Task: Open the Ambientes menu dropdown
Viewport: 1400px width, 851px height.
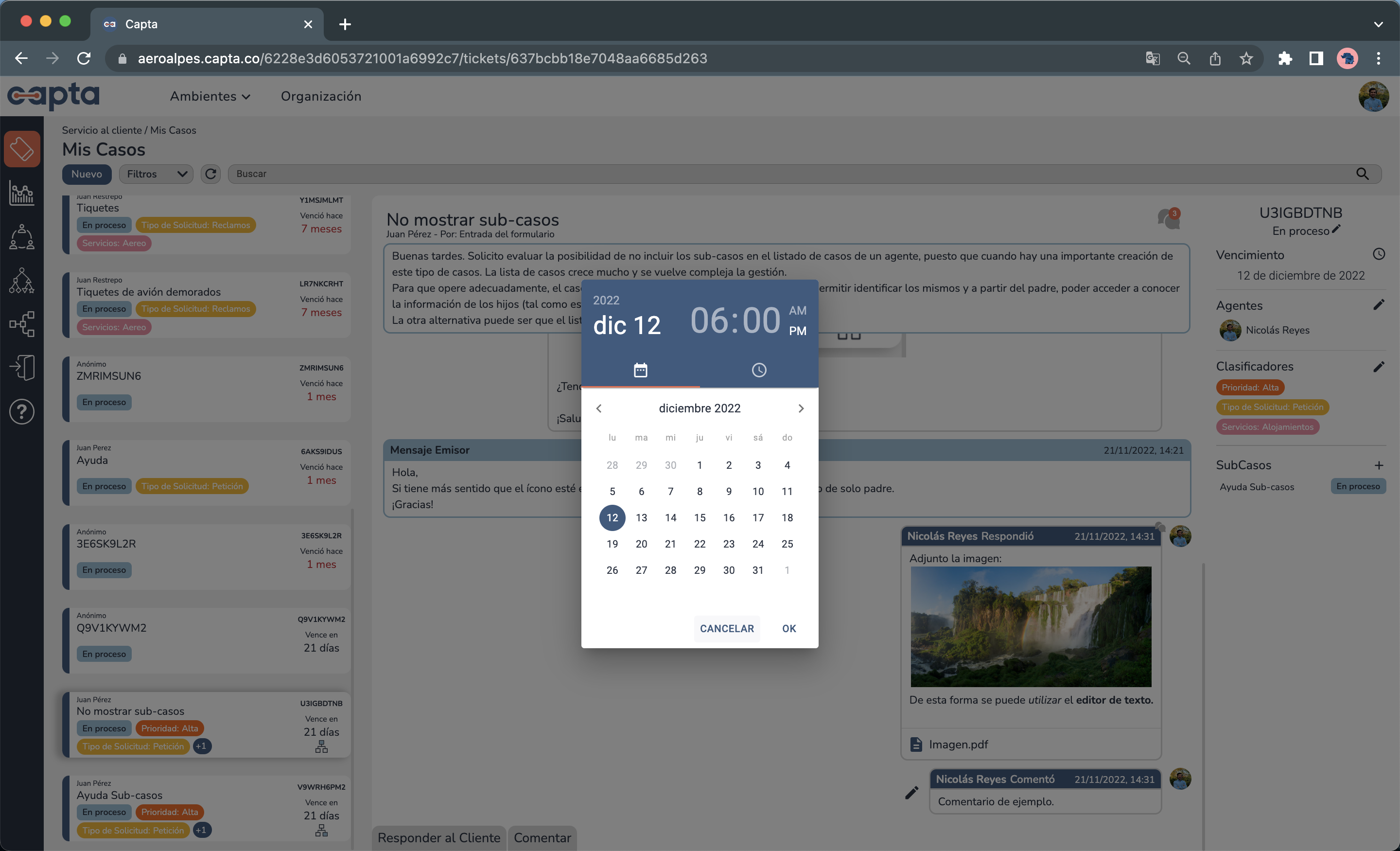Action: 210,96
